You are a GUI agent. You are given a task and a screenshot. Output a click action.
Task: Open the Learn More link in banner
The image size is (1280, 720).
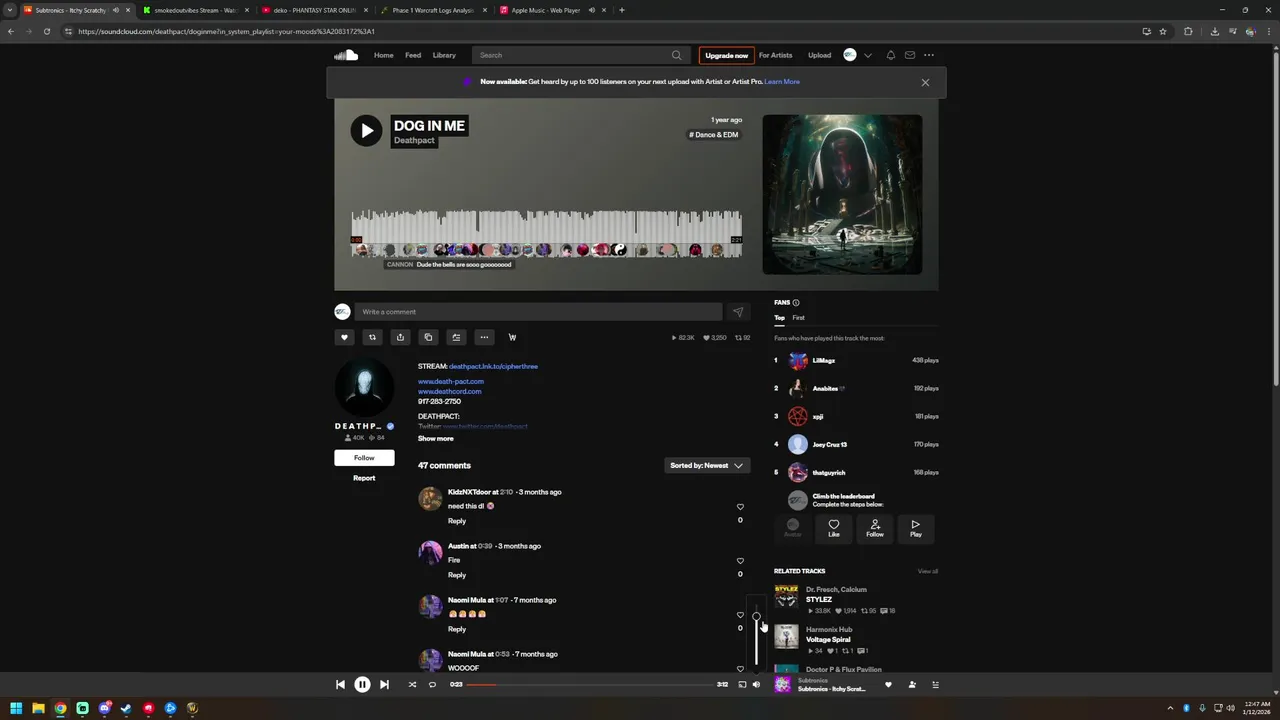(782, 82)
